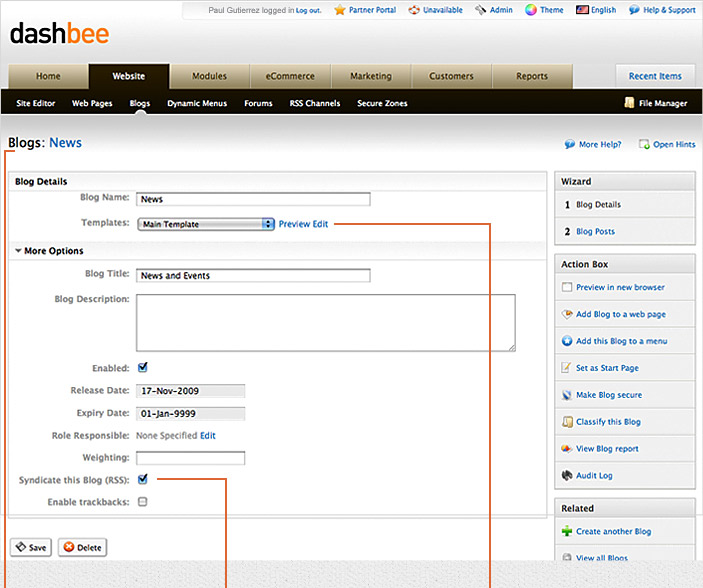Toggle Syndicate this Blog (RSS) checkbox

[x=143, y=479]
